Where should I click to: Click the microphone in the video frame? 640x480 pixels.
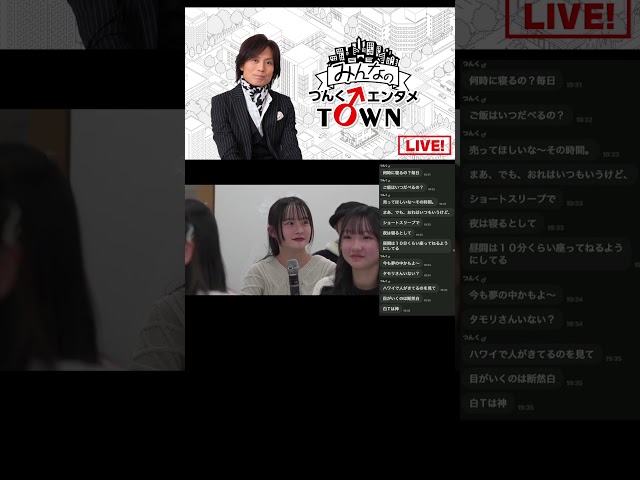(293, 276)
